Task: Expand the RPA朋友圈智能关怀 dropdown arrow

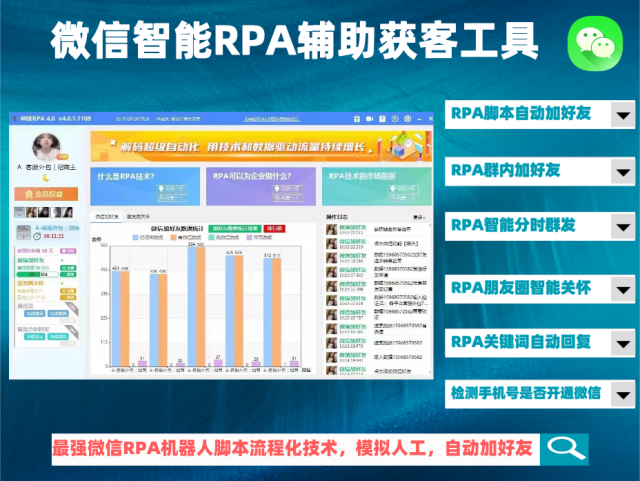Action: coord(622,287)
